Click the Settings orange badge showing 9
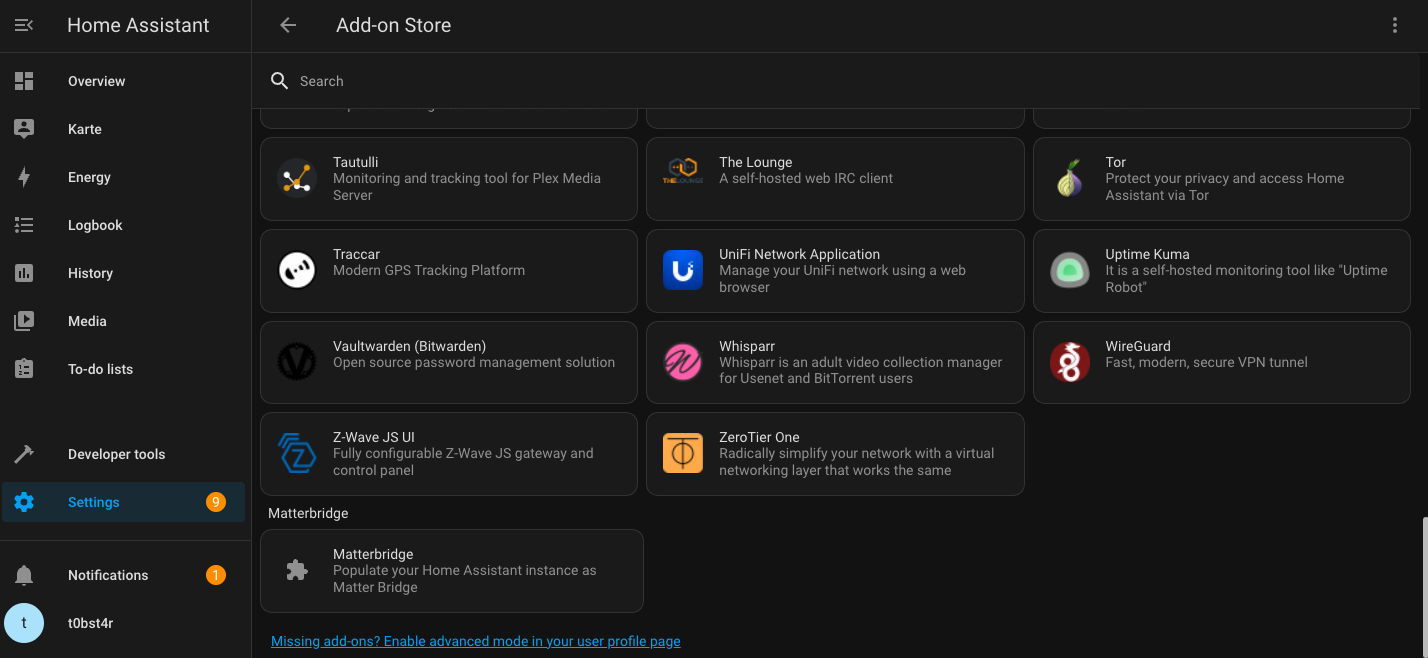The image size is (1428, 658). coord(216,502)
